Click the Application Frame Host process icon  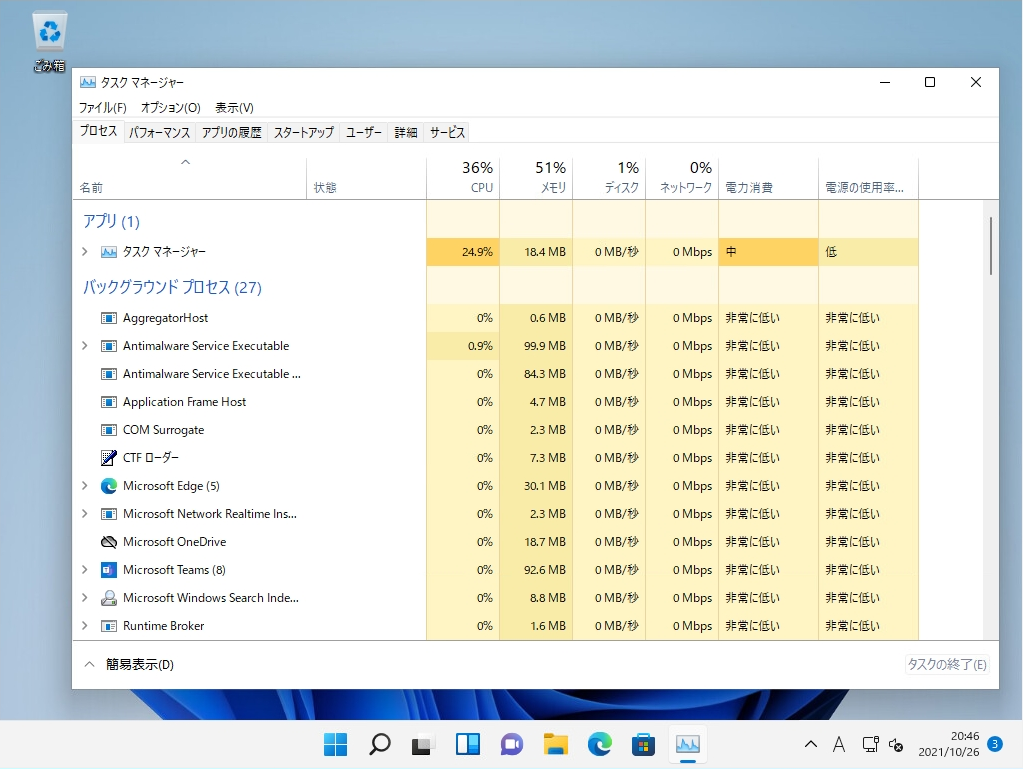point(108,402)
